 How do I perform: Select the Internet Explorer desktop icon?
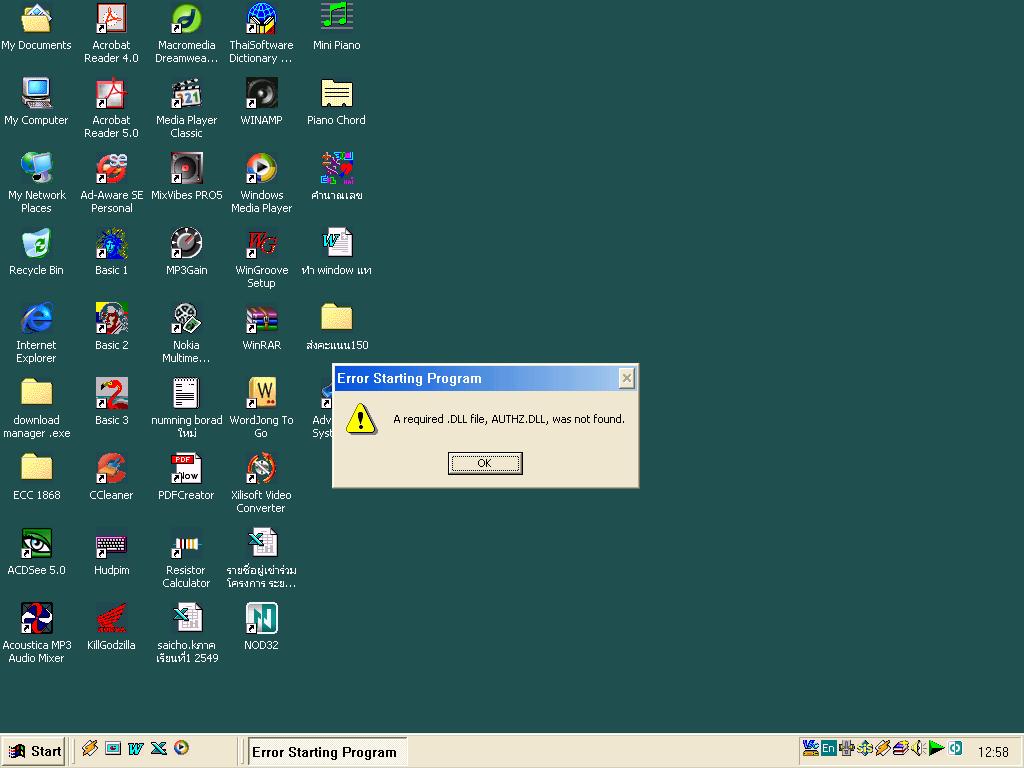(36, 333)
